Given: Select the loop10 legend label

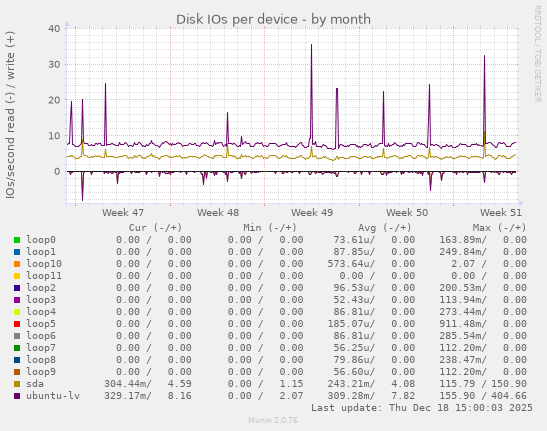Looking at the screenshot, I should pos(44,263).
